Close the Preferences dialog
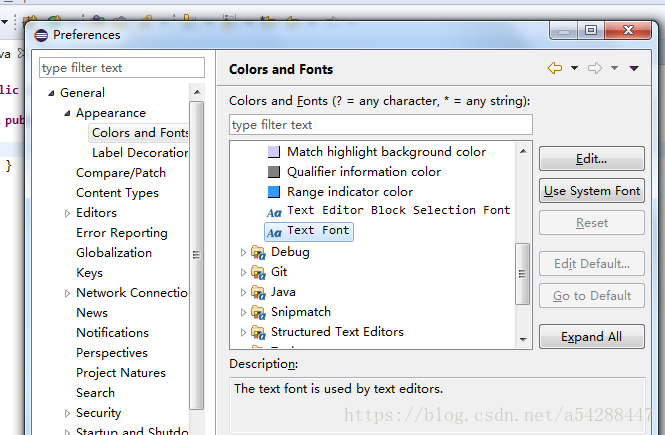Screen dimensions: 665x435 [x=628, y=31]
